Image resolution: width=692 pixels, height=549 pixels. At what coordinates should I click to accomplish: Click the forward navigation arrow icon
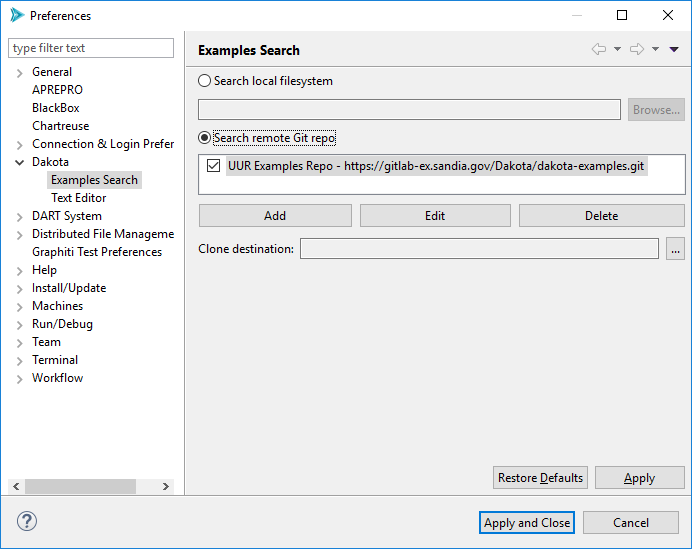coord(637,49)
